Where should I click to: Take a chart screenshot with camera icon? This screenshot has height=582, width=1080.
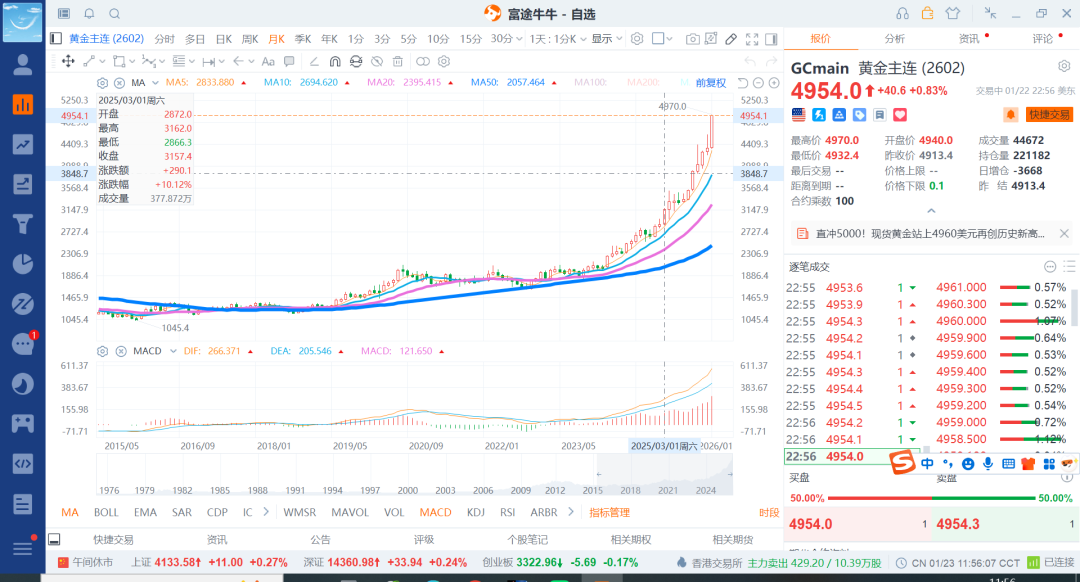(692, 39)
